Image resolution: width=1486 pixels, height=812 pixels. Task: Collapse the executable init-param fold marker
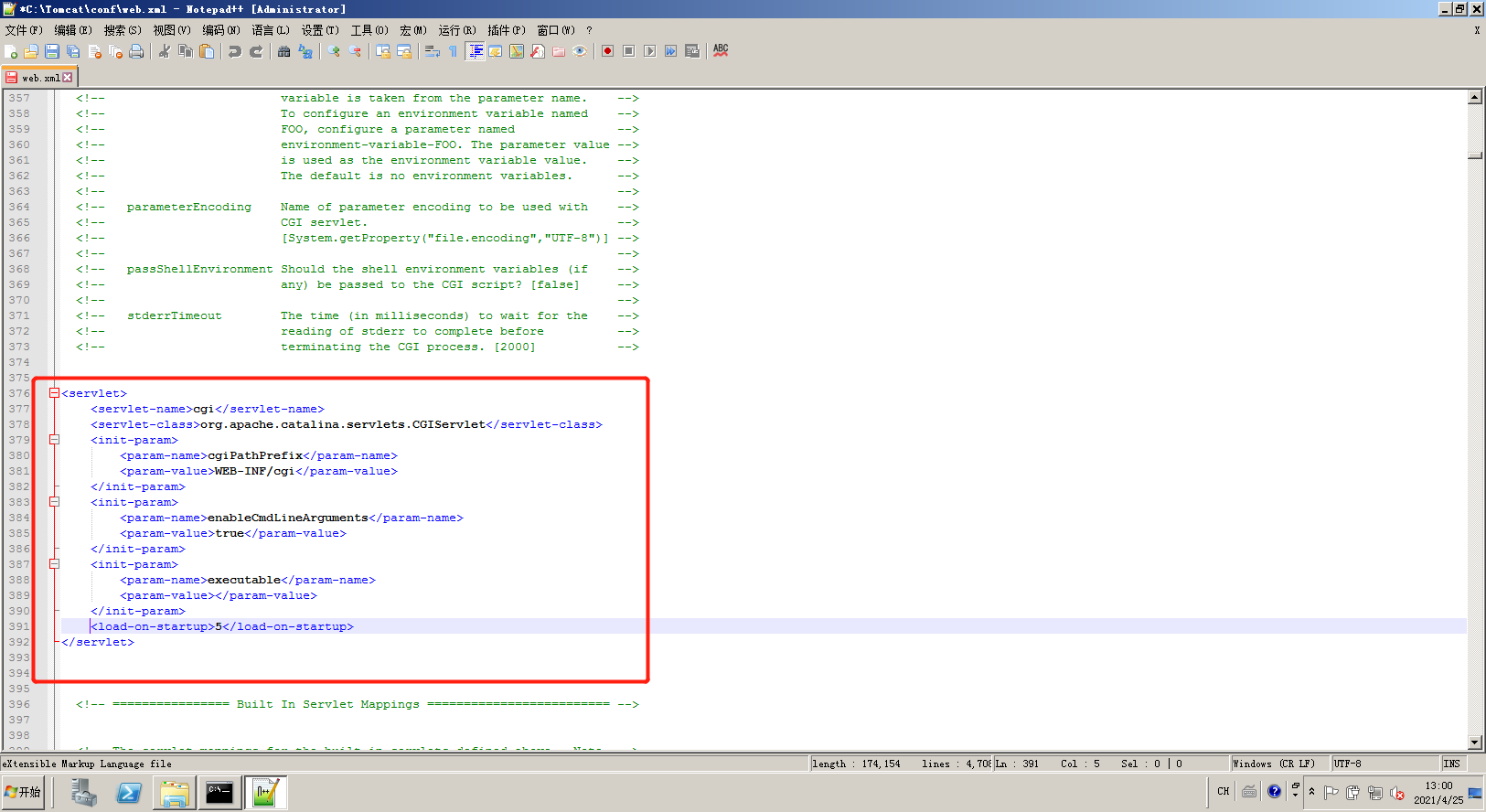(54, 564)
